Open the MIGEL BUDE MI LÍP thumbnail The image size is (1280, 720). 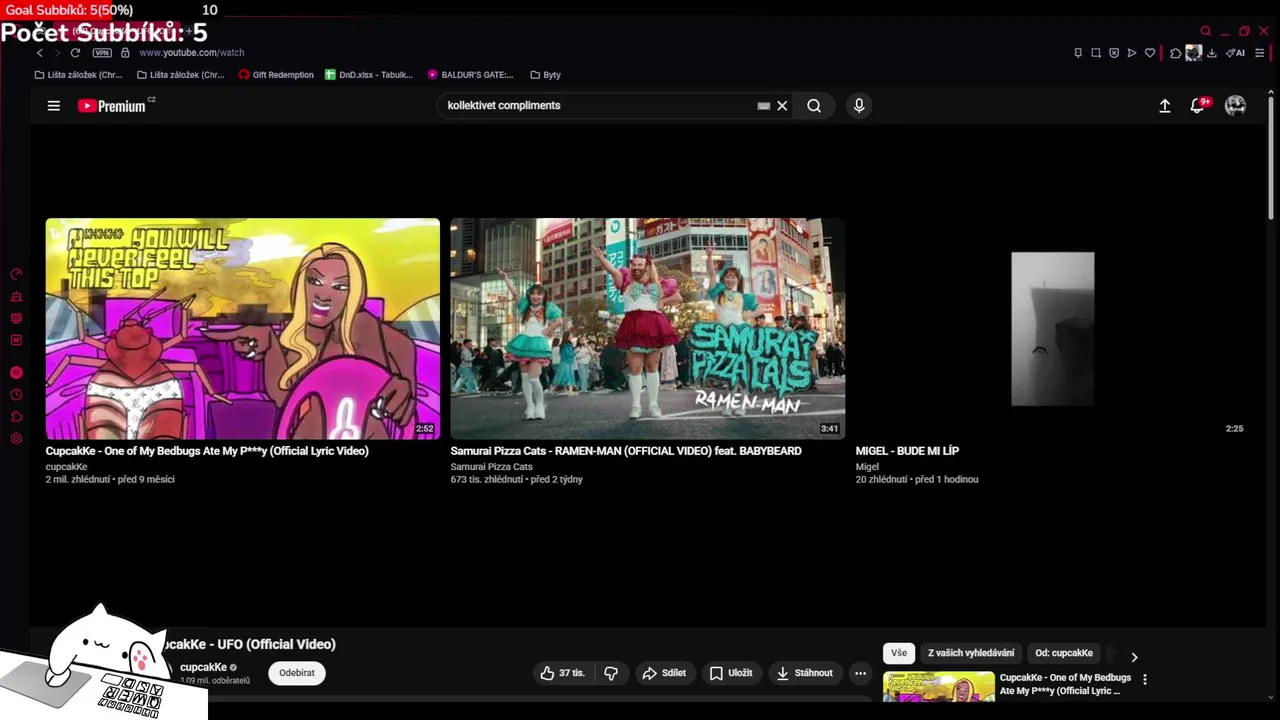tap(1052, 329)
